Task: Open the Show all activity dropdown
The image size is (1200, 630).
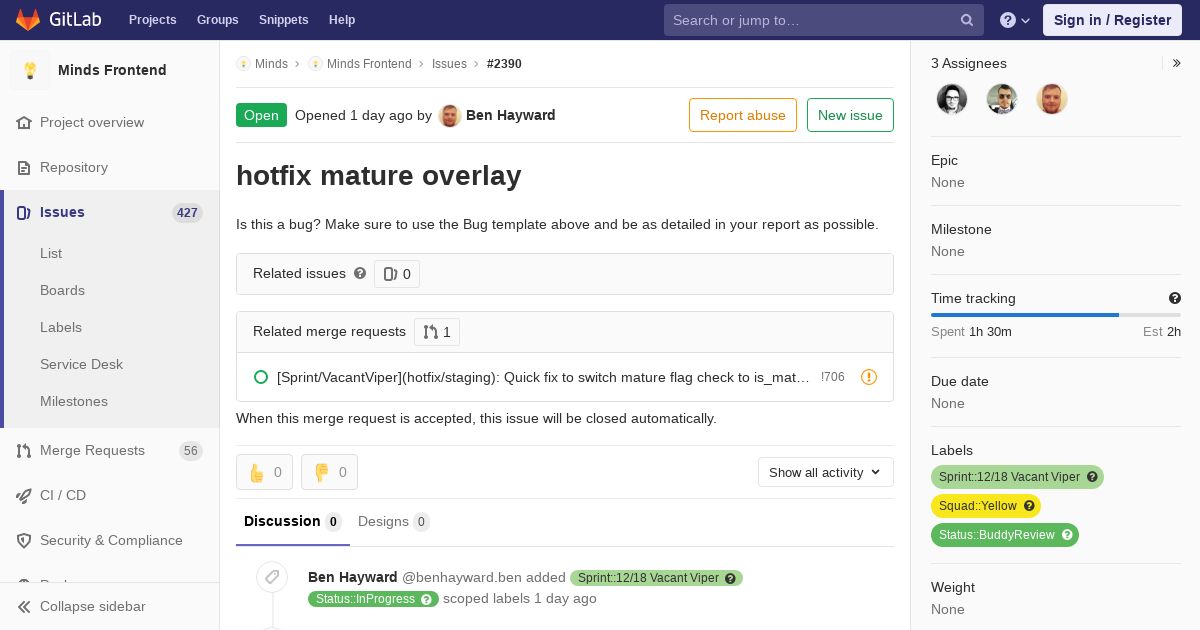Action: pyautogui.click(x=826, y=472)
